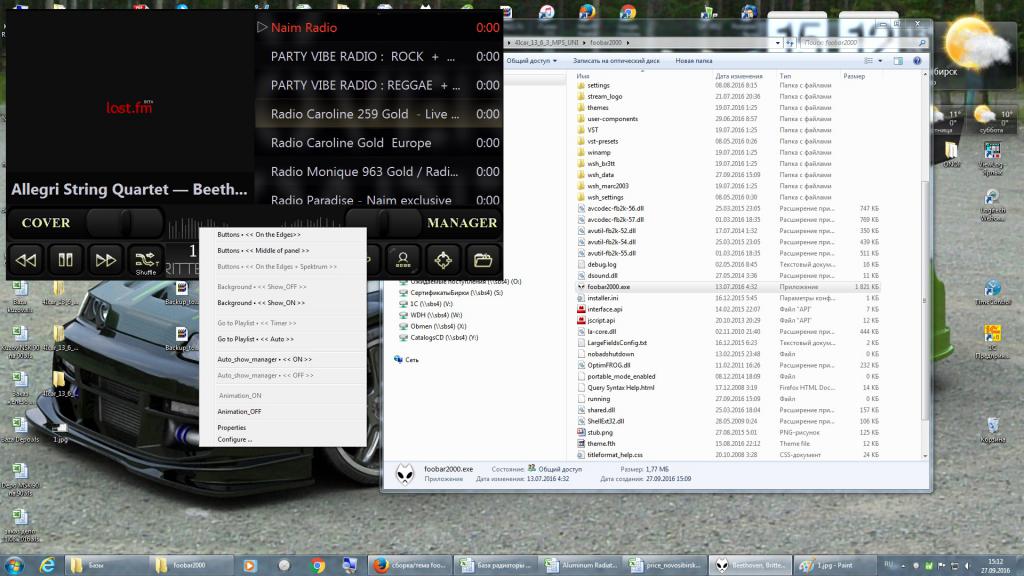Pause playback in the player
This screenshot has width=1024, height=576.
[66, 260]
